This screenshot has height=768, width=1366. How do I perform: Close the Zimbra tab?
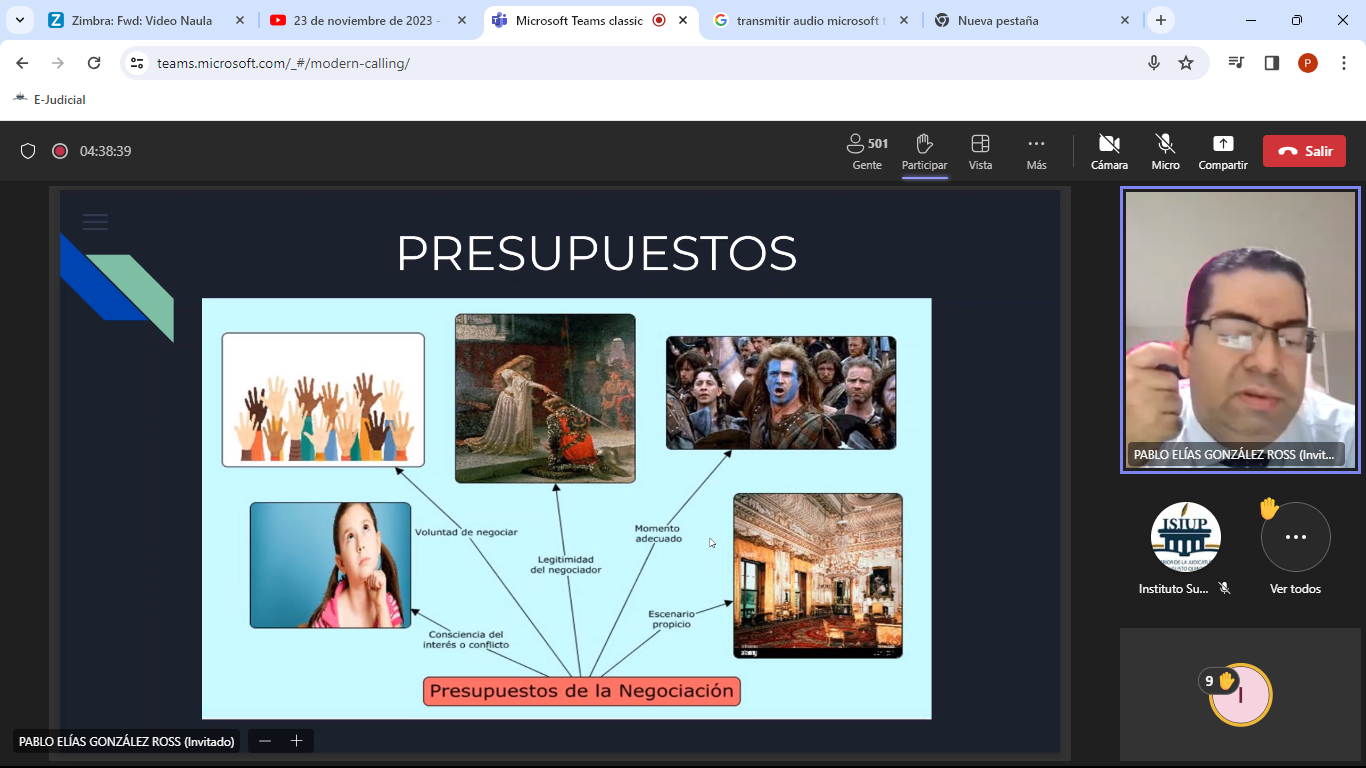pyautogui.click(x=239, y=20)
